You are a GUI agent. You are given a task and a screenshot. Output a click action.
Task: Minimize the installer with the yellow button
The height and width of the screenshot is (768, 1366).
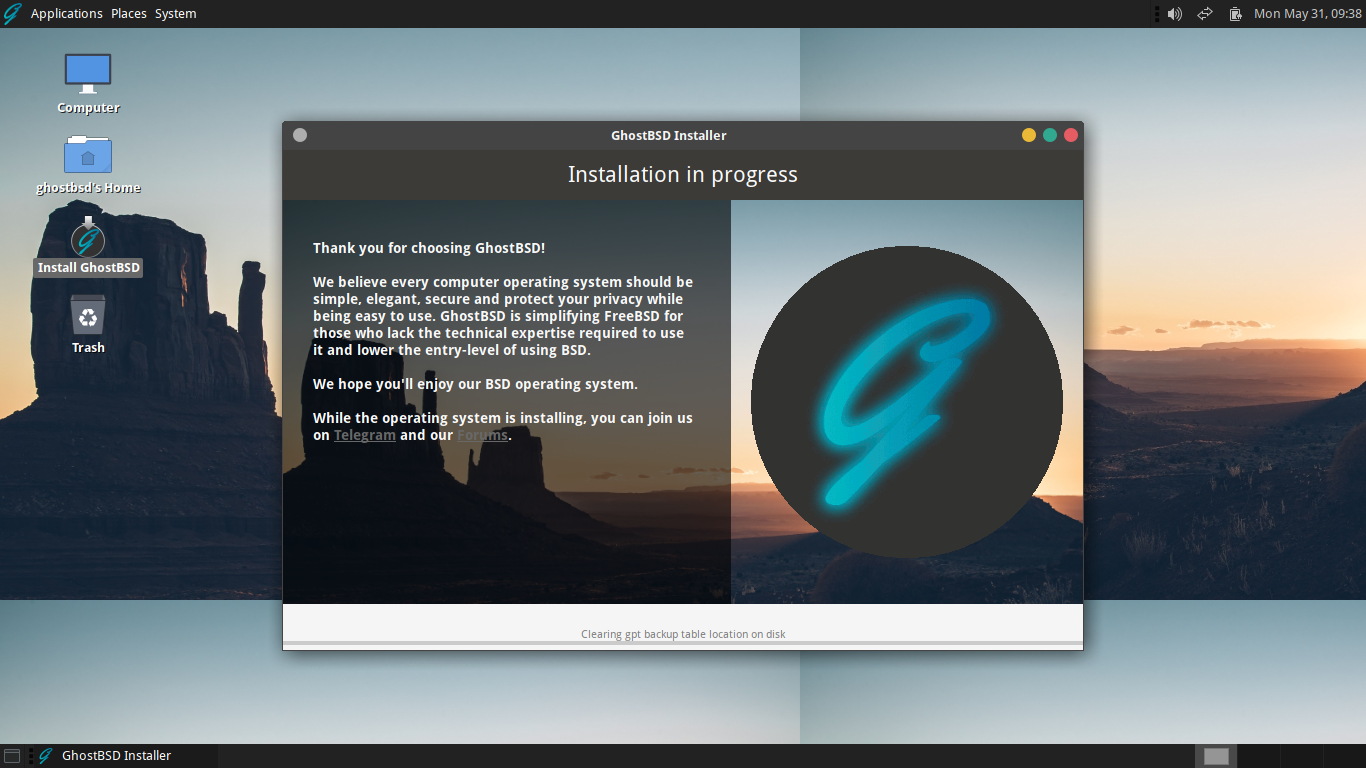1029,135
